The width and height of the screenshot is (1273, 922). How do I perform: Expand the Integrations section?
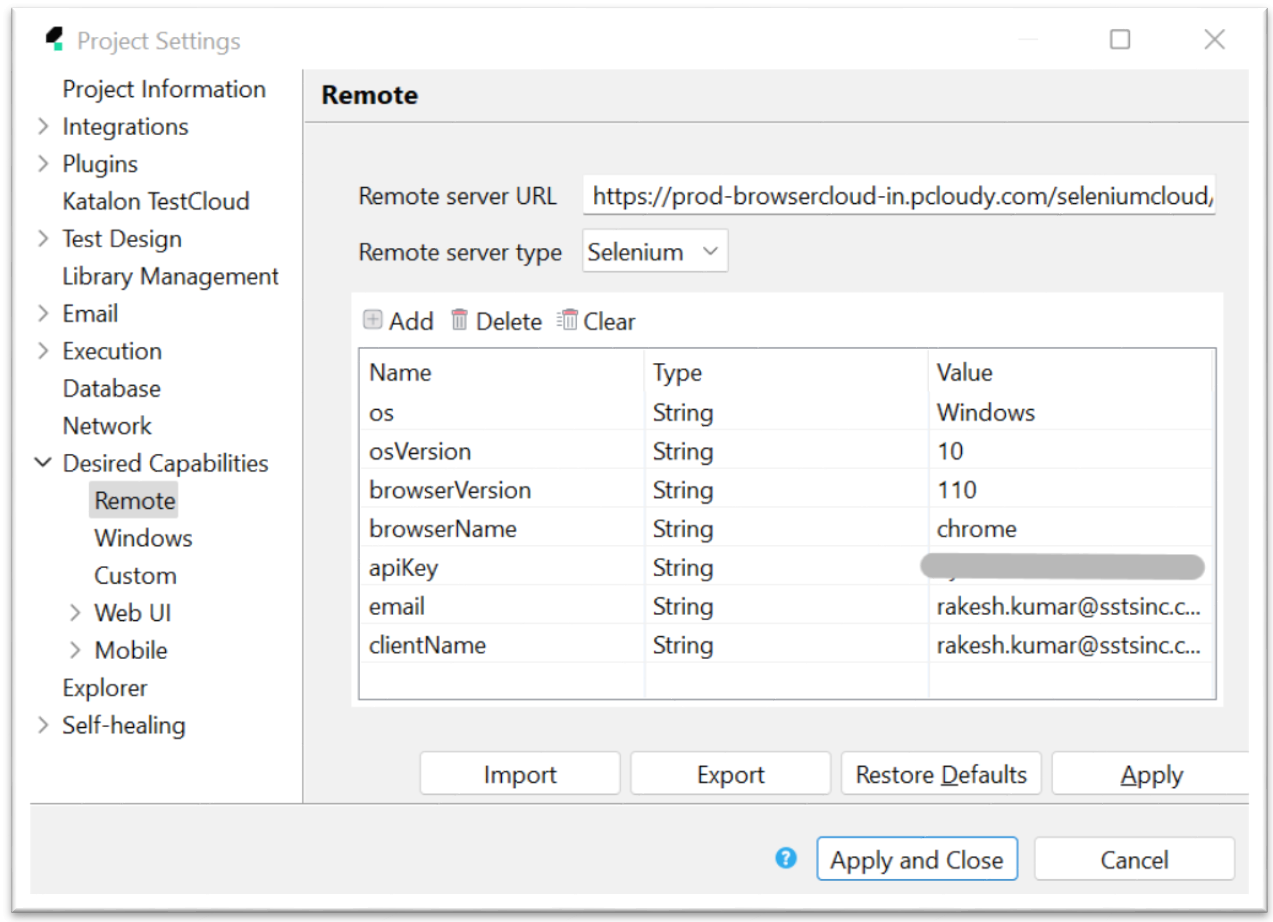pyautogui.click(x=43, y=126)
